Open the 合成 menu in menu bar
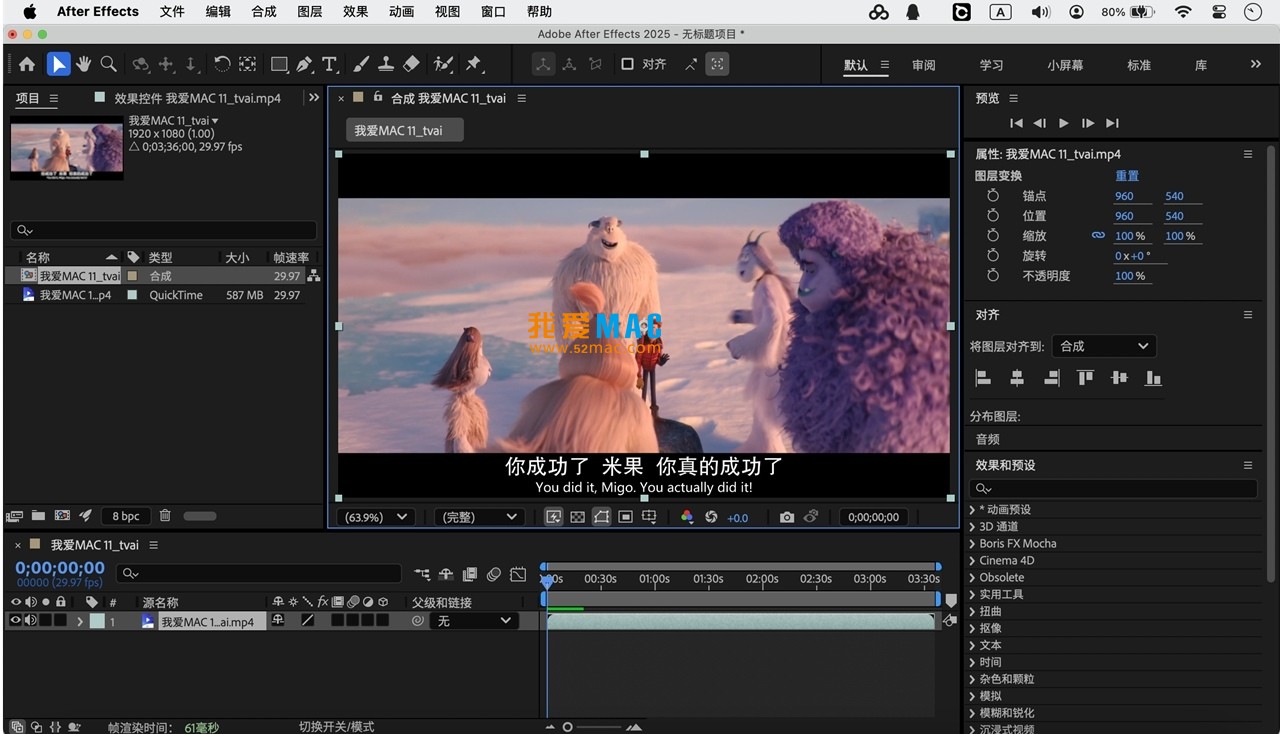The image size is (1280, 734). point(264,12)
